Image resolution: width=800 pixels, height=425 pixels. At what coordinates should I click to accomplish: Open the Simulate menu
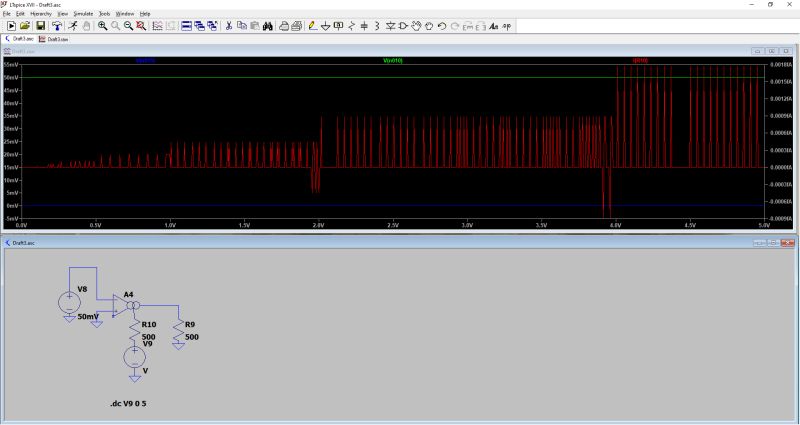click(x=83, y=14)
